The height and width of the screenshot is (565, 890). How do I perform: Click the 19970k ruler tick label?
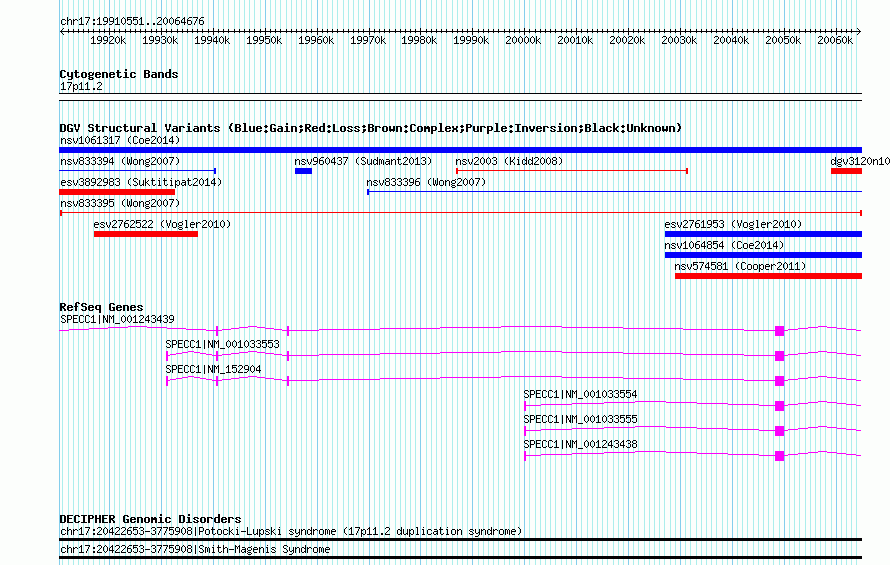tap(368, 40)
